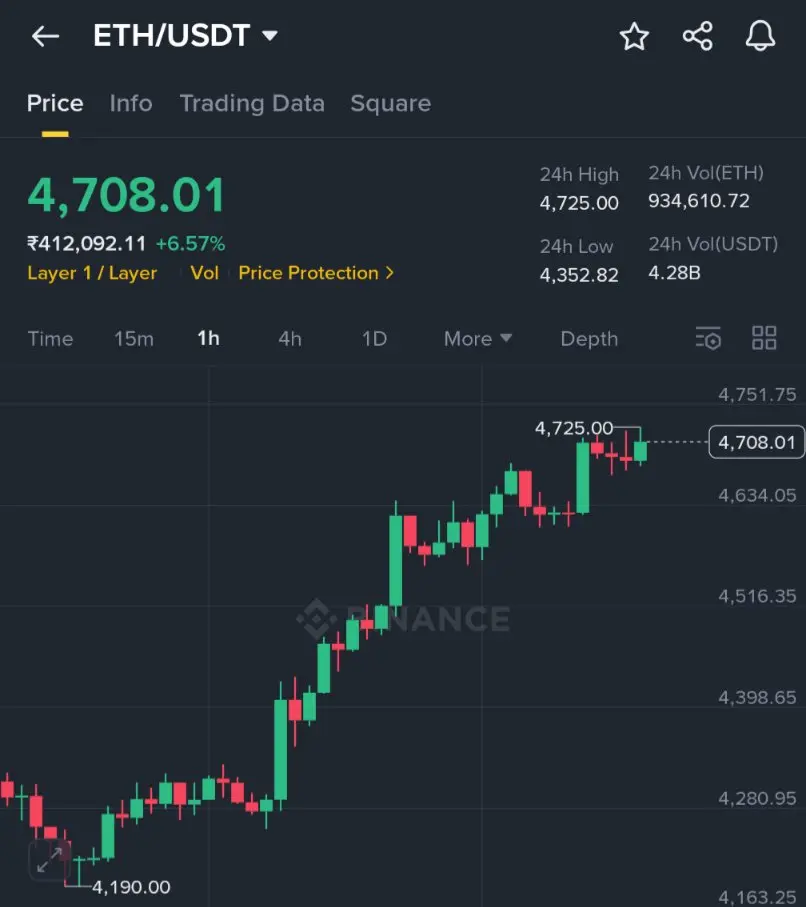This screenshot has width=806, height=907.
Task: Select the 1D chart interval
Action: tap(374, 338)
